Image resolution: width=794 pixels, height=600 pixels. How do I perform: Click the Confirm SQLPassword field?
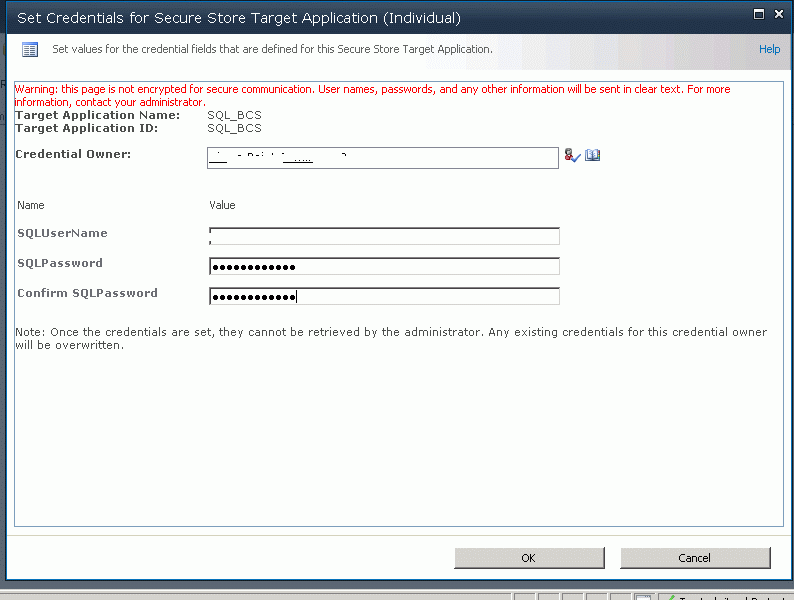[384, 296]
